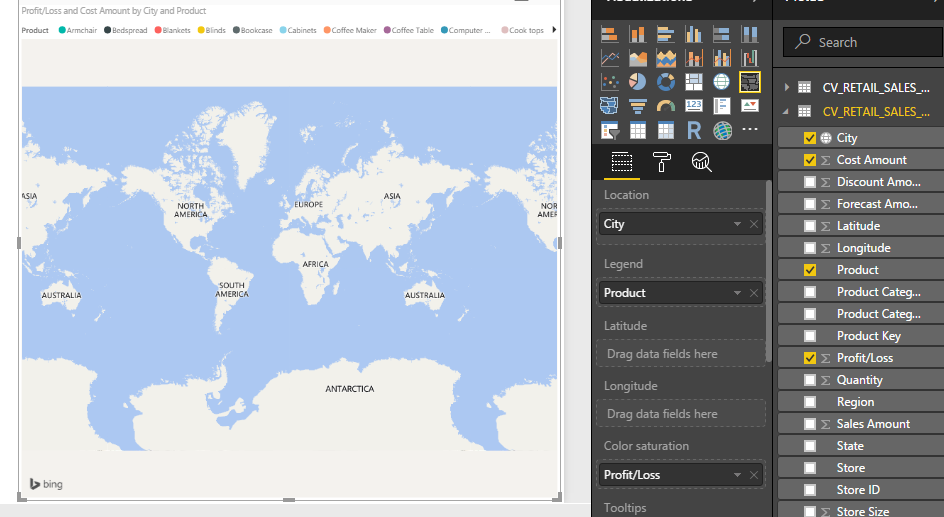The image size is (944, 517).
Task: Check the Sales Amount field checkbox
Action: click(x=810, y=424)
